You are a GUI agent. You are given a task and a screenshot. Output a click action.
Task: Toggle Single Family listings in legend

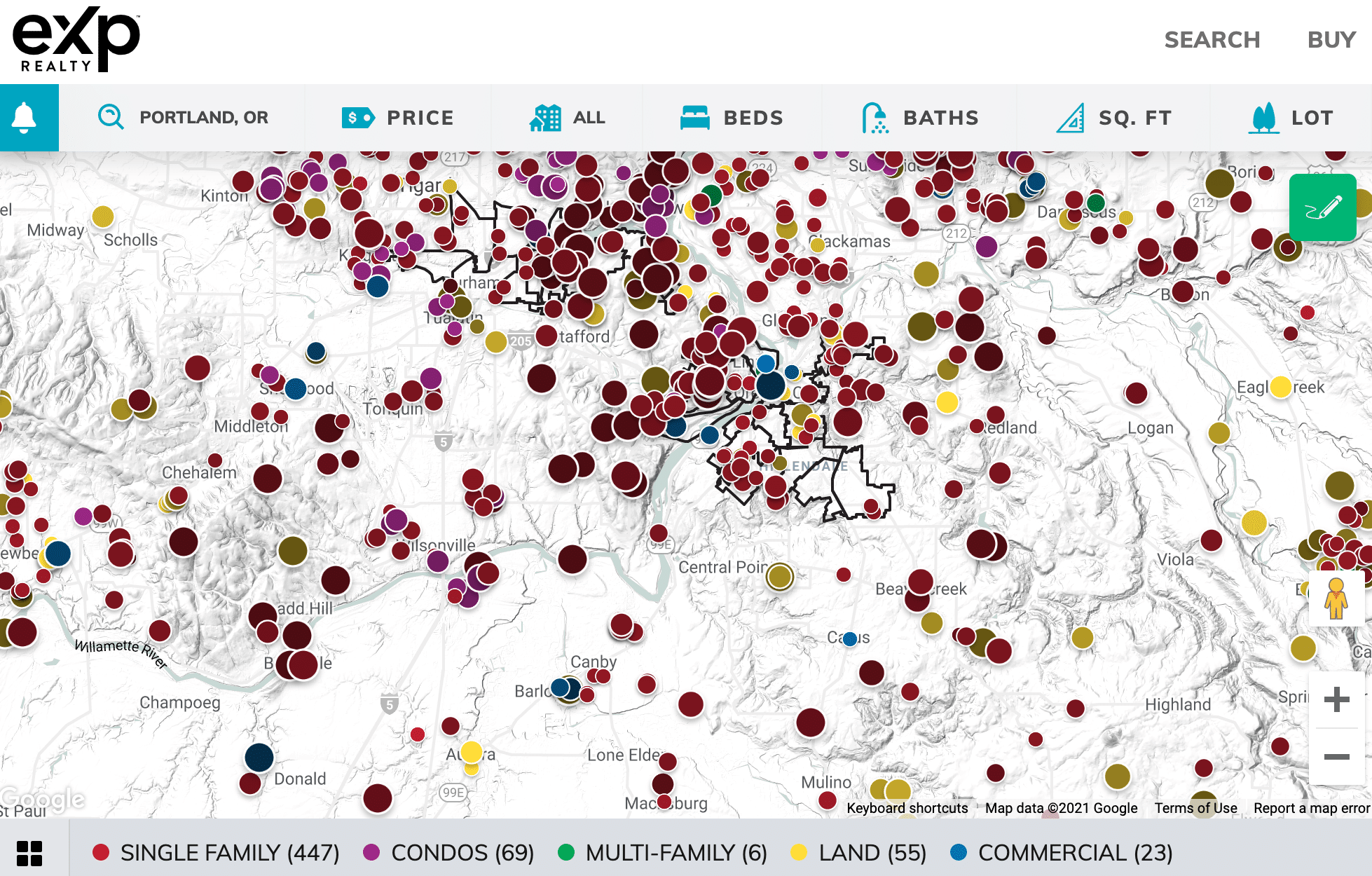217,853
